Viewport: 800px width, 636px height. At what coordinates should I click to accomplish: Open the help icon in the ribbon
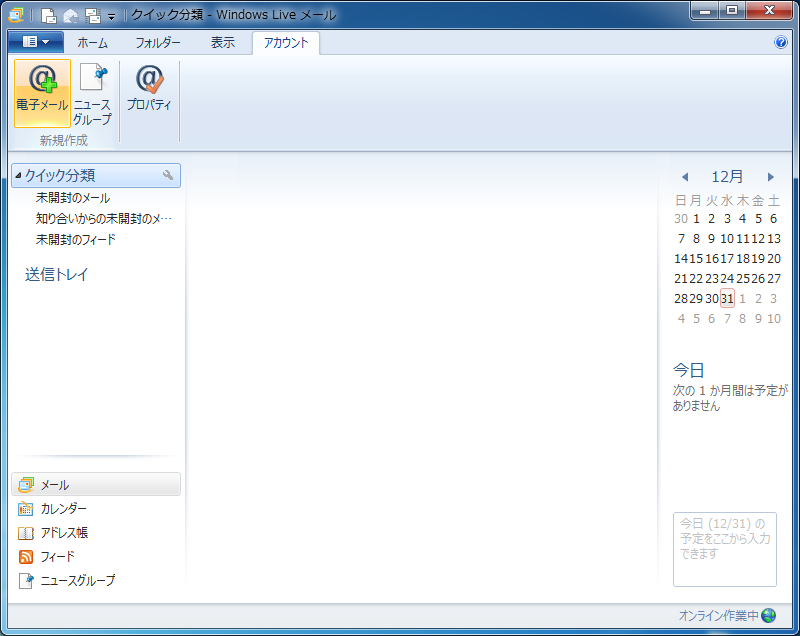tap(781, 42)
